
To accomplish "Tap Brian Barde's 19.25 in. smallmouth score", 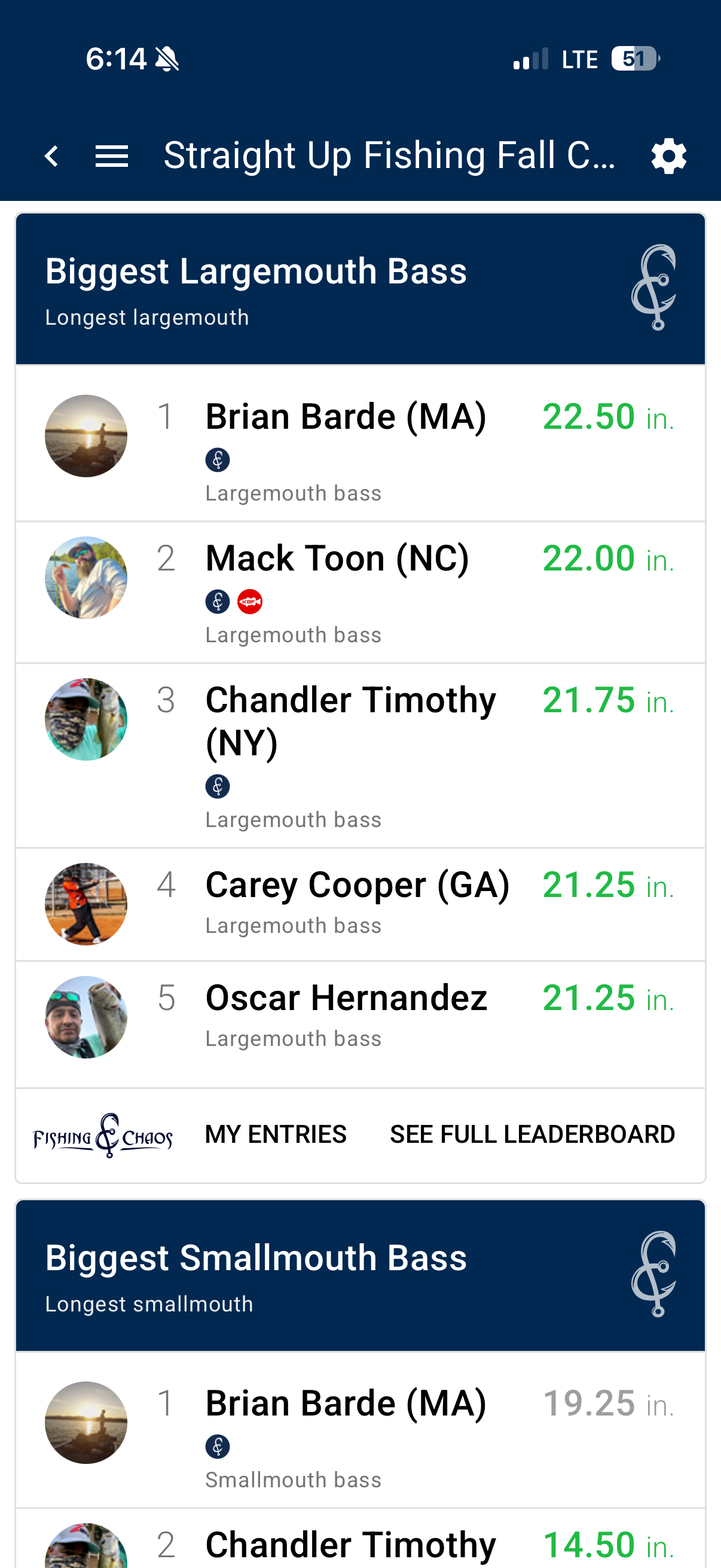I will pos(608,1404).
